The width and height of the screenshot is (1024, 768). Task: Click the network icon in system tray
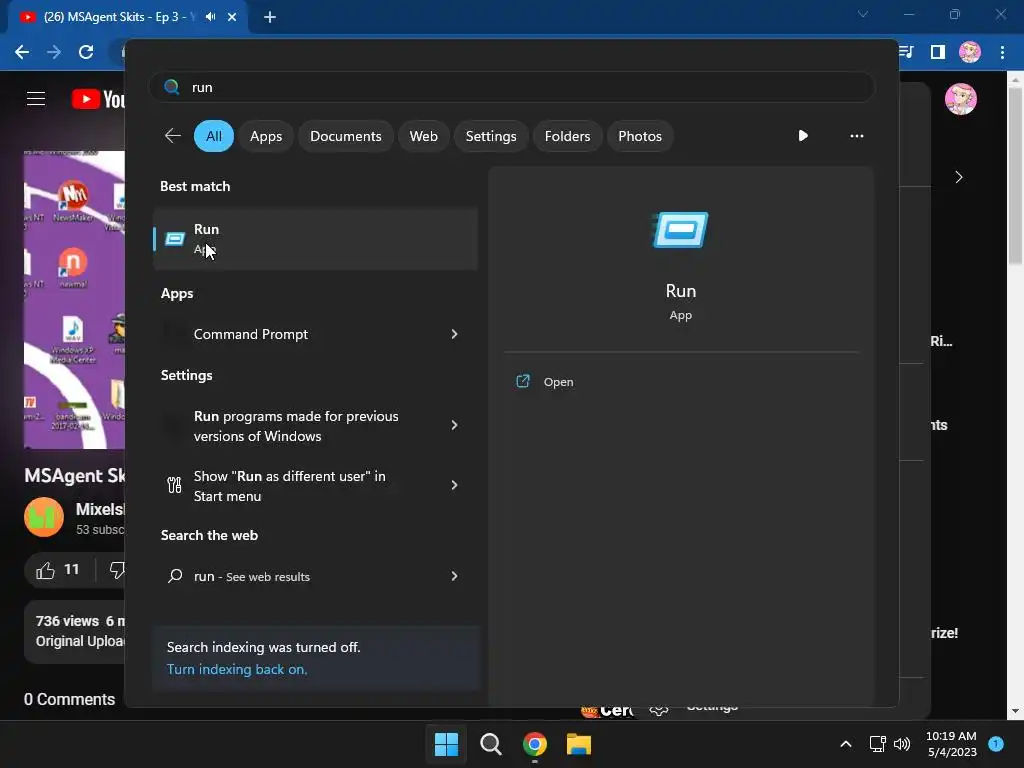tap(877, 744)
